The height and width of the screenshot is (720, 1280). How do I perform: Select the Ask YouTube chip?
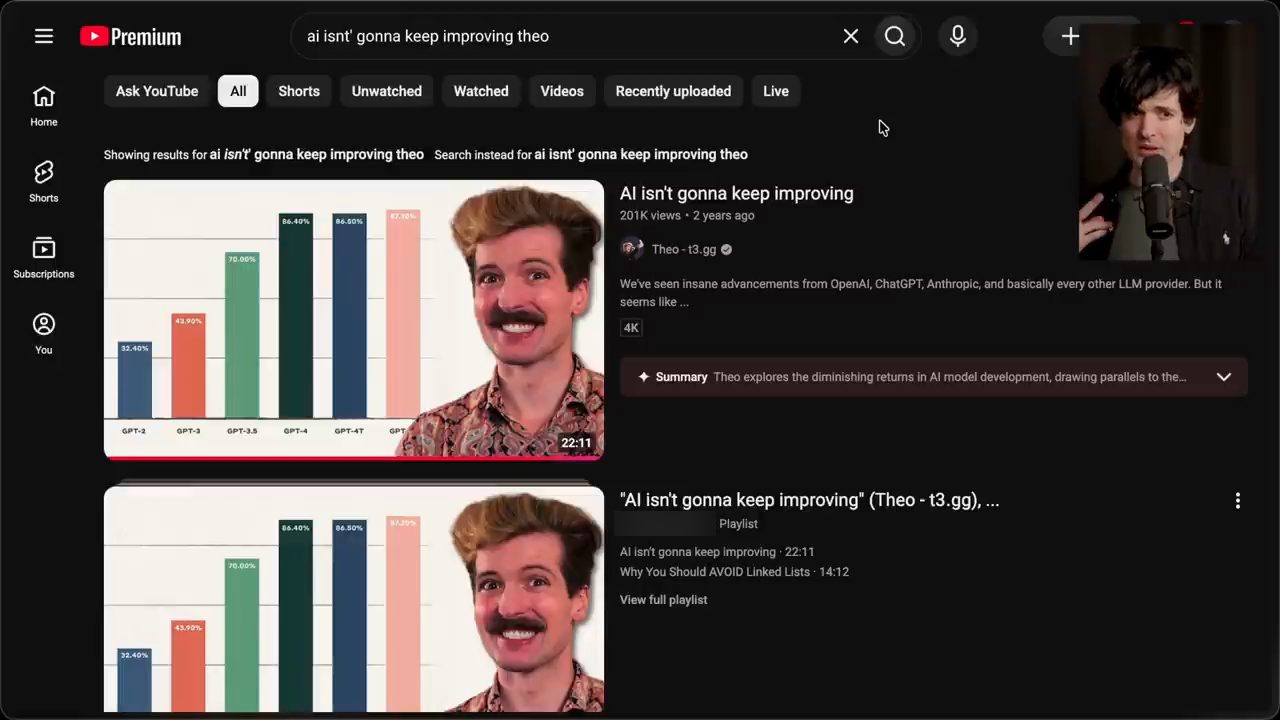[157, 91]
